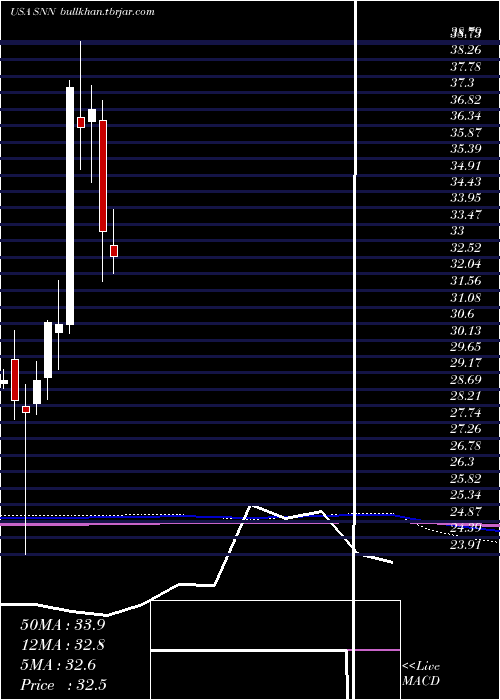Select the 29.65 price level
The height and width of the screenshot is (700, 500).
[x=466, y=346]
